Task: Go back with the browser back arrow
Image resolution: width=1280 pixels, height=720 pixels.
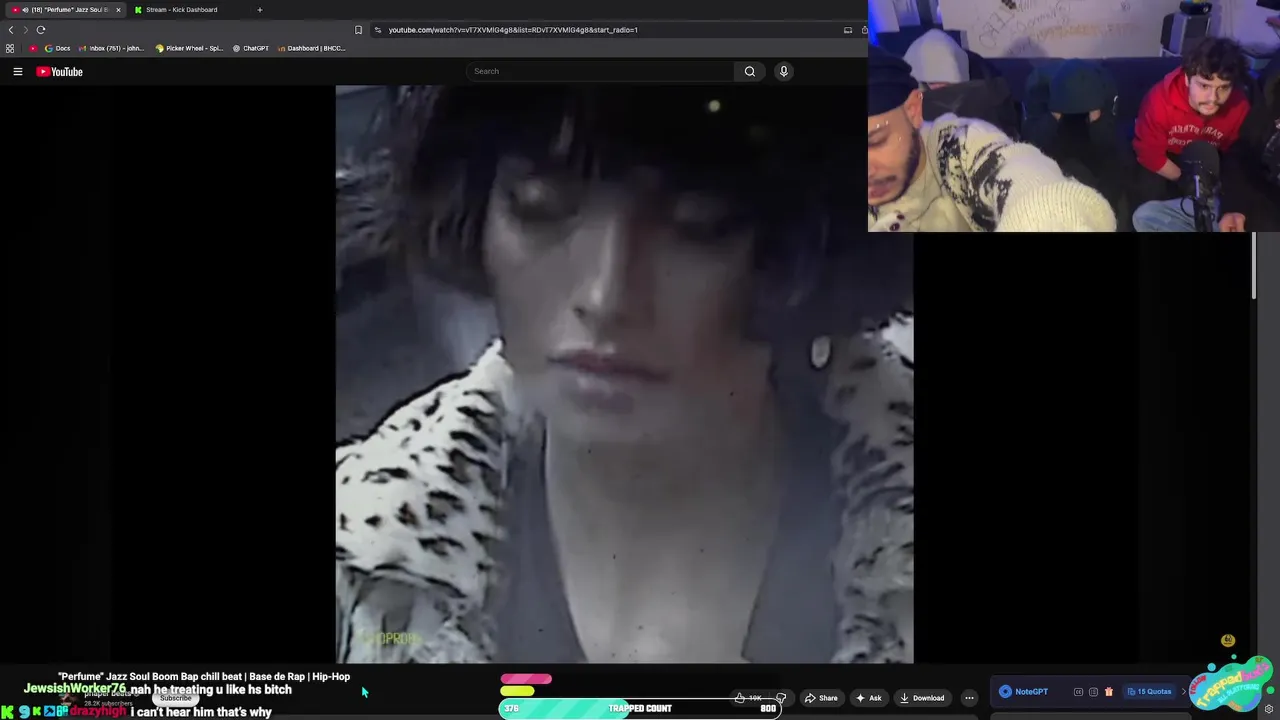Action: point(11,30)
